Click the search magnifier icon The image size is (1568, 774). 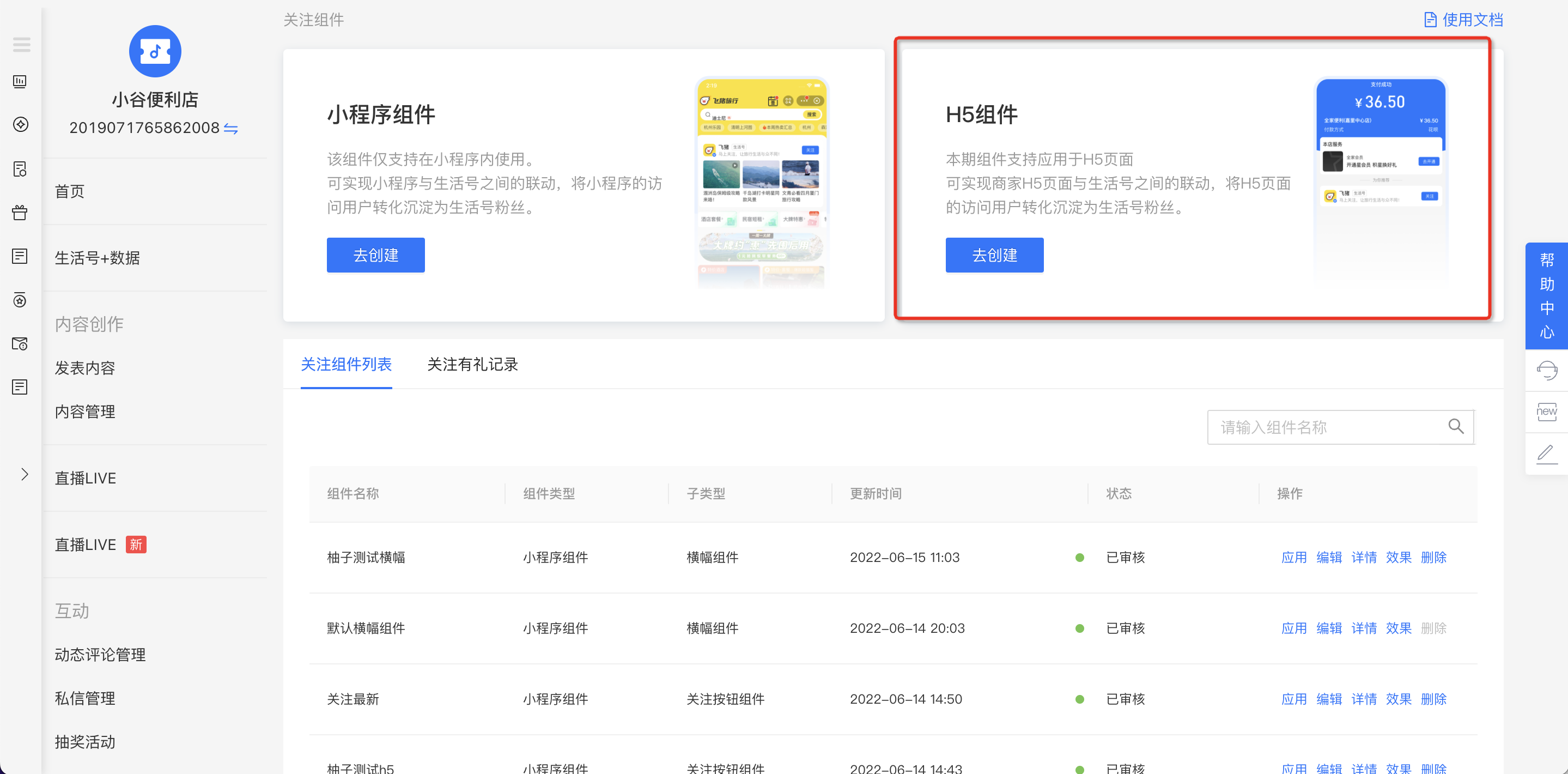[x=1455, y=426]
